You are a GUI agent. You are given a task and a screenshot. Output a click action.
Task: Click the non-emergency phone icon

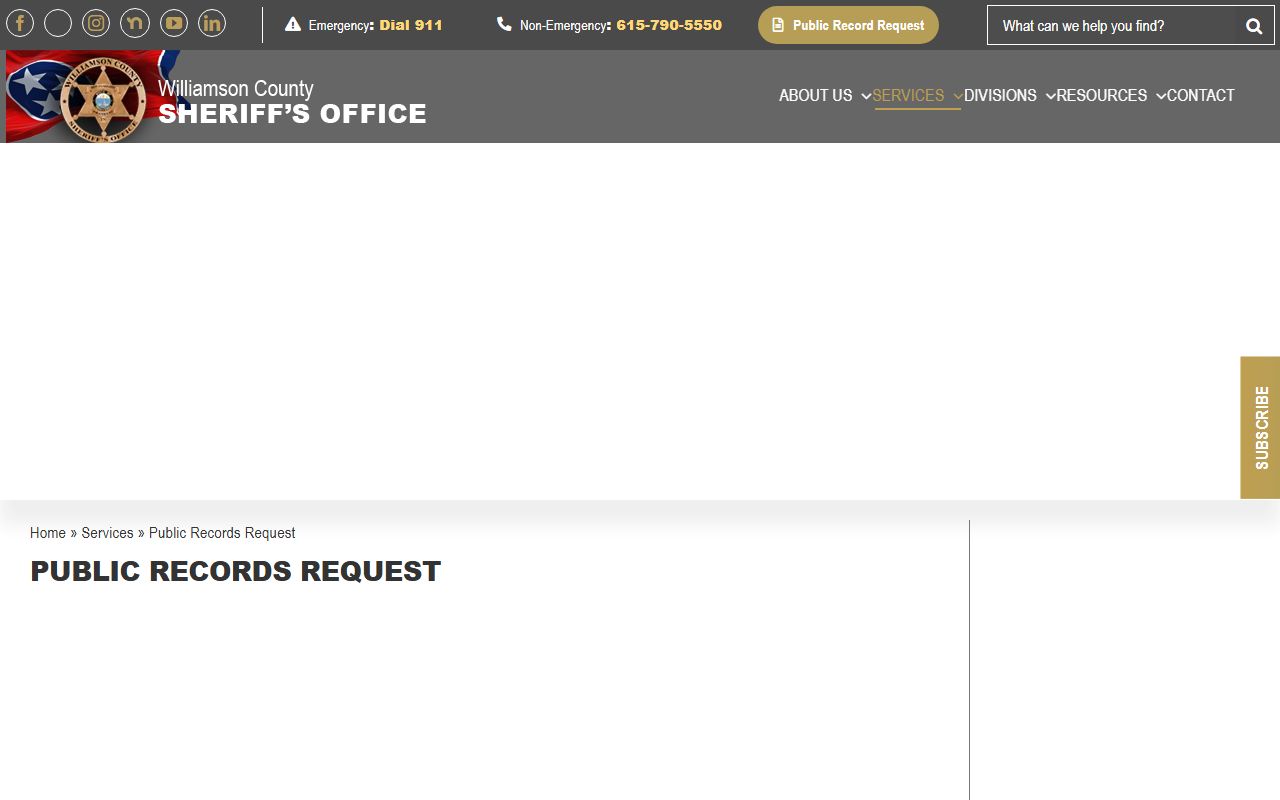click(504, 24)
